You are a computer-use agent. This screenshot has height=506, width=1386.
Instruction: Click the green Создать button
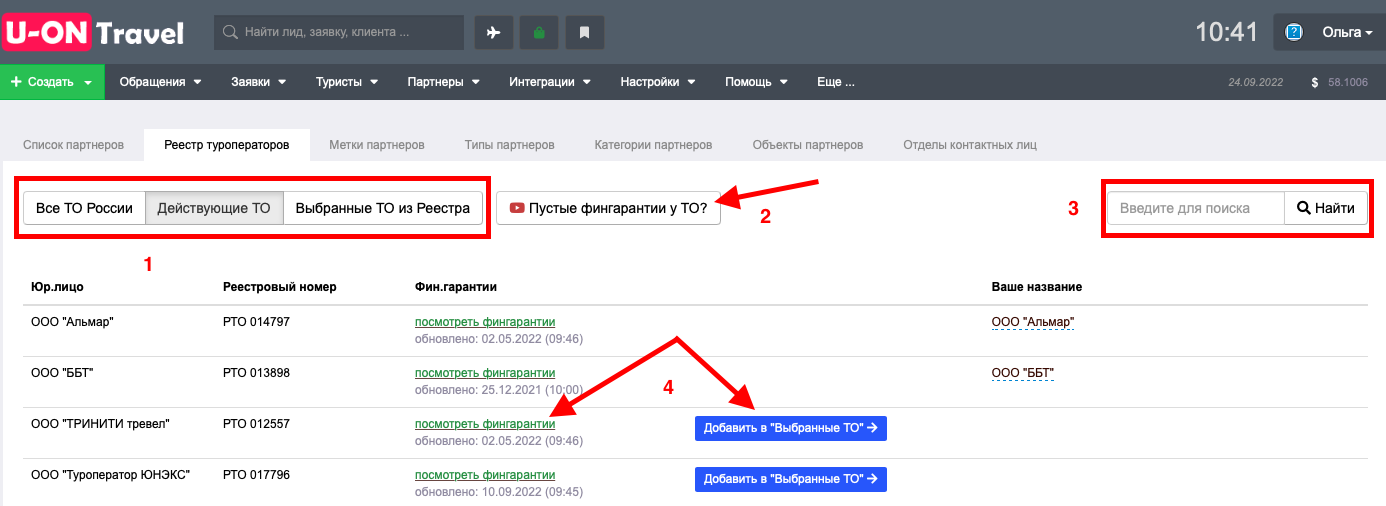[x=52, y=82]
